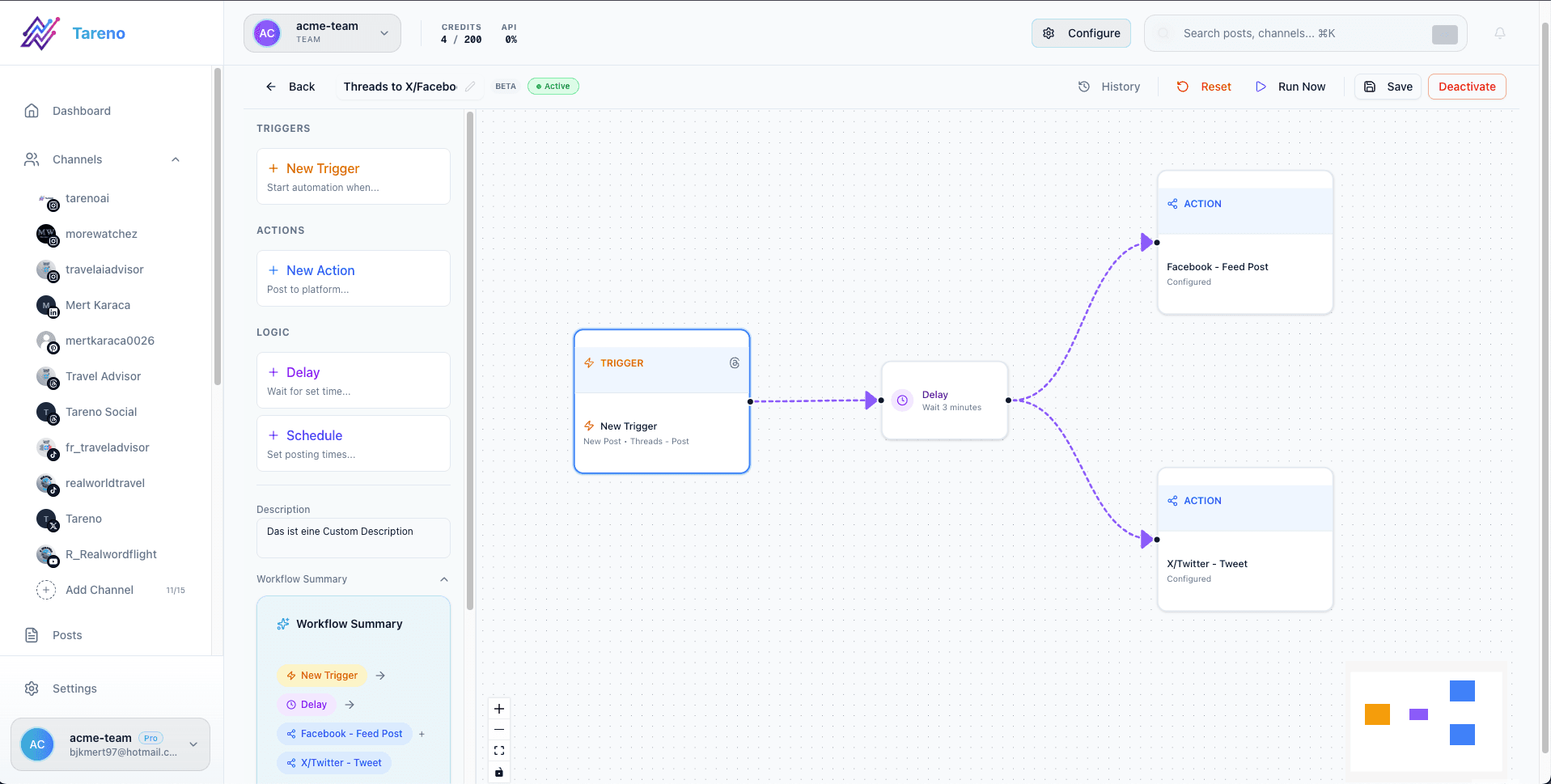Deactivate the workflow
Viewport: 1551px width, 784px height.
(1466, 87)
